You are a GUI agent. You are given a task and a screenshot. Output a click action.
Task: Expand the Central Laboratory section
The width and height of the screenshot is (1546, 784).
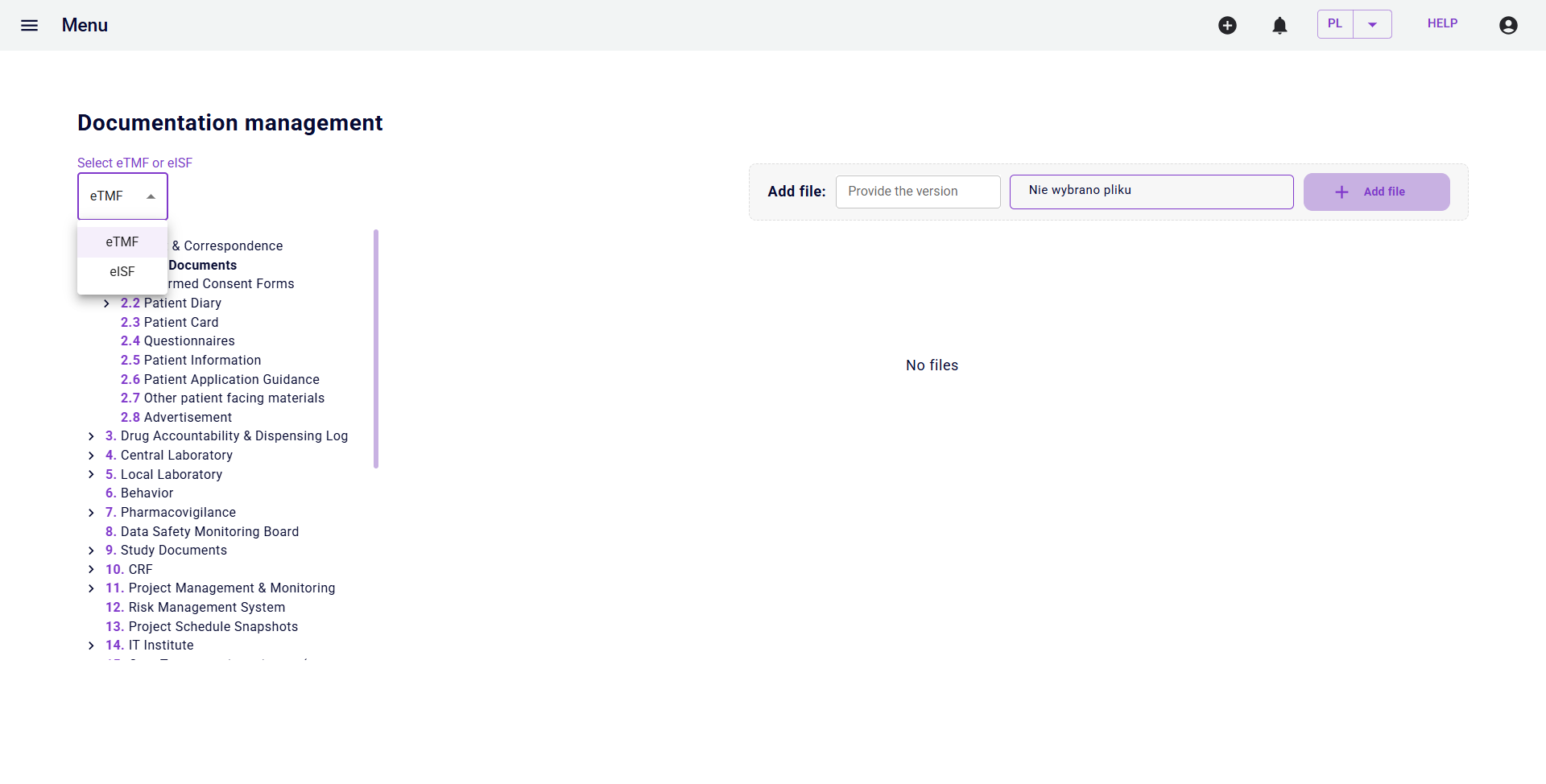(91, 456)
